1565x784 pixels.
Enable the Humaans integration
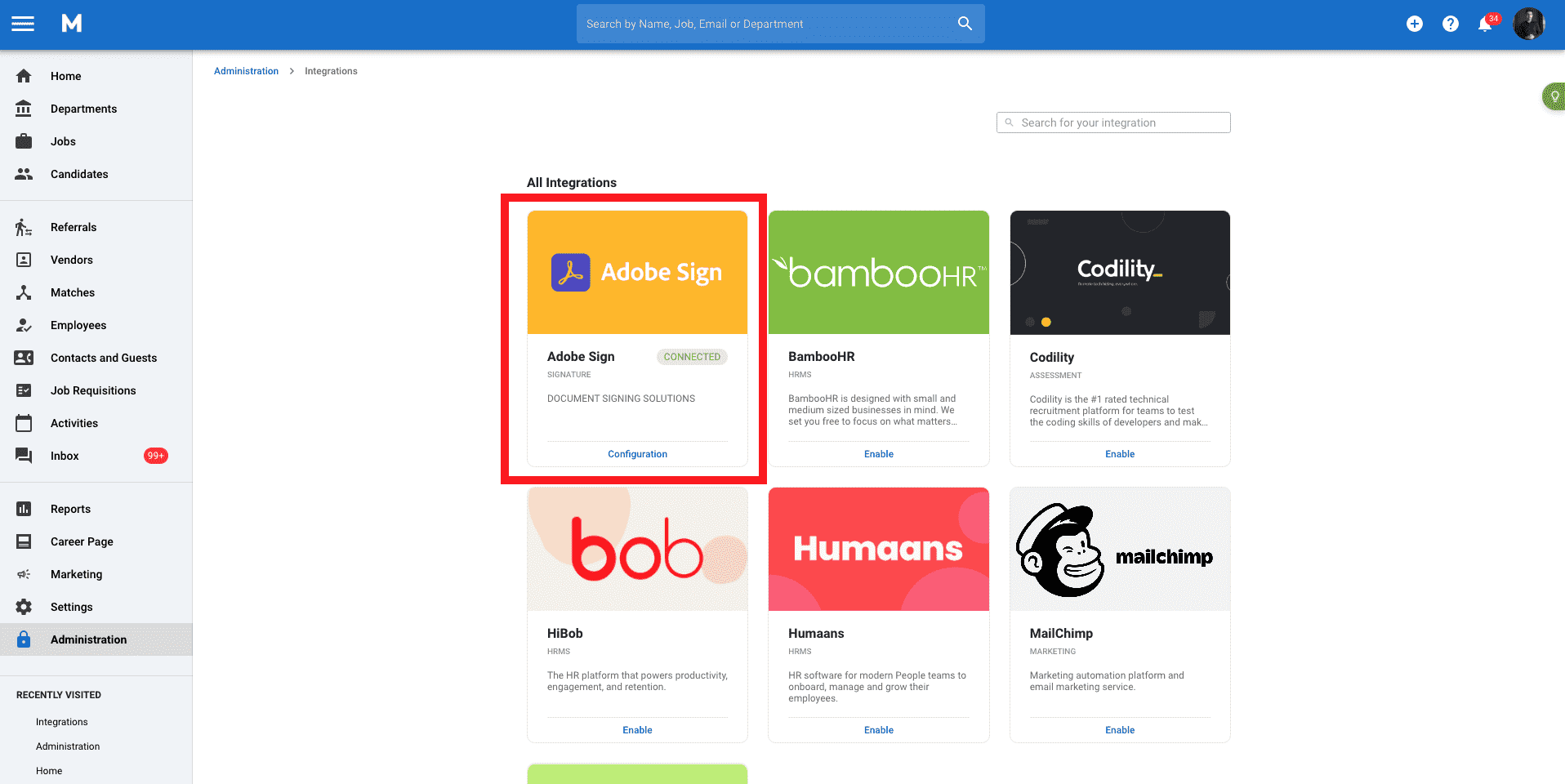[879, 730]
